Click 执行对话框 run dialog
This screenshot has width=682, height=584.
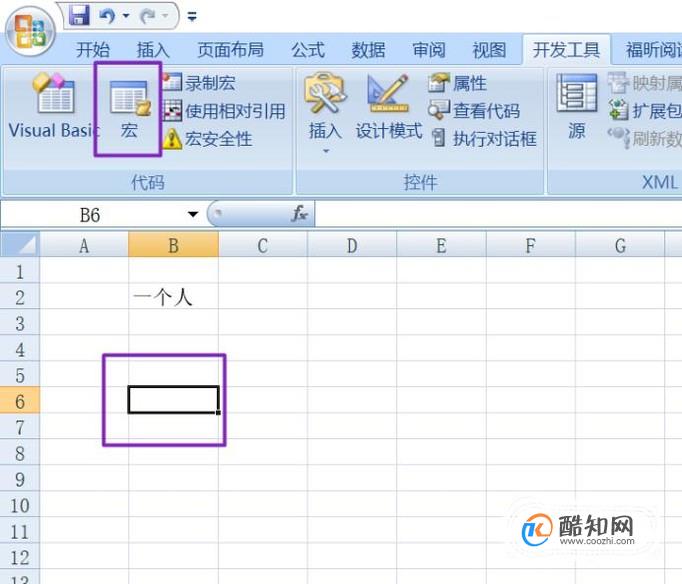484,139
